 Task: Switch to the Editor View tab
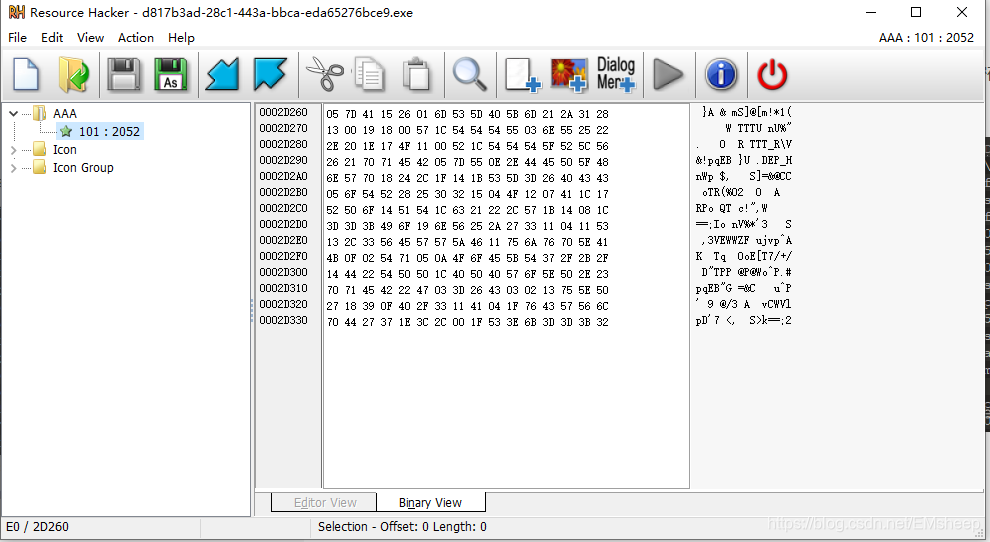(325, 503)
